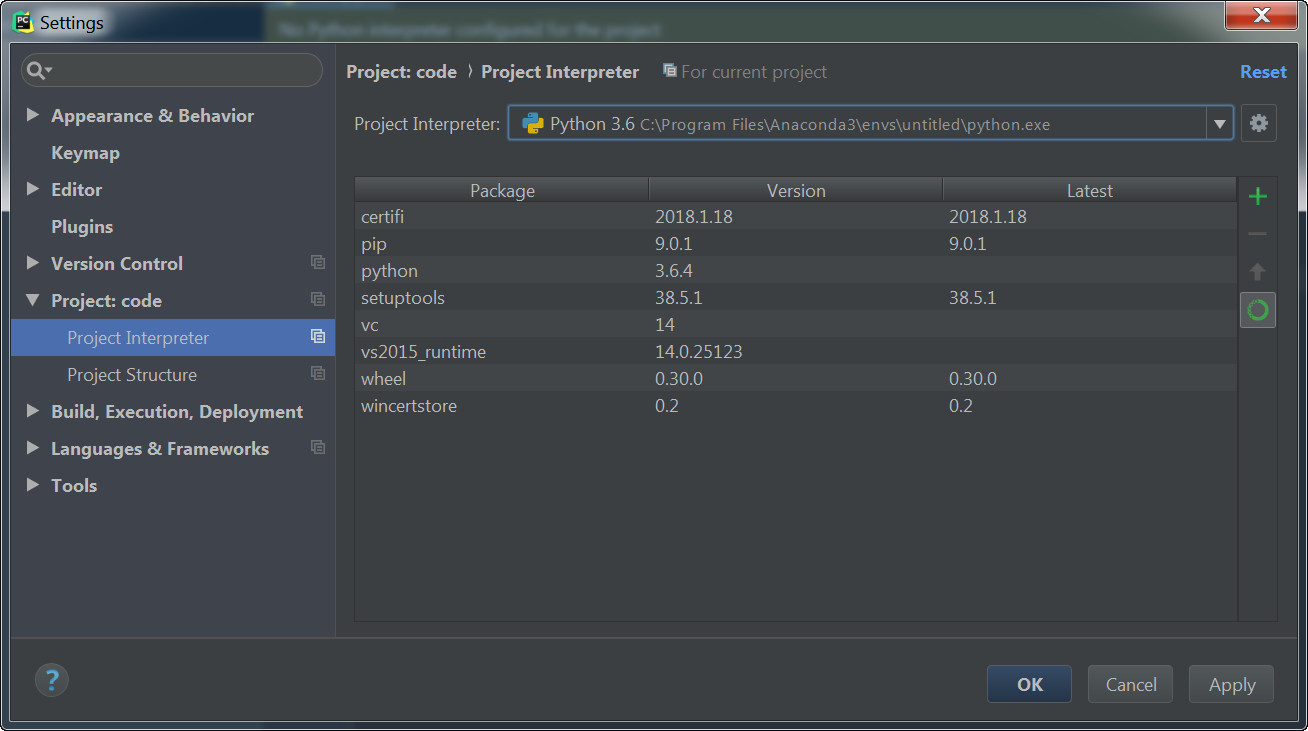Screen dimensions: 1308x731
Task: Select Project Interpreter in the sidebar
Action: 173,337
